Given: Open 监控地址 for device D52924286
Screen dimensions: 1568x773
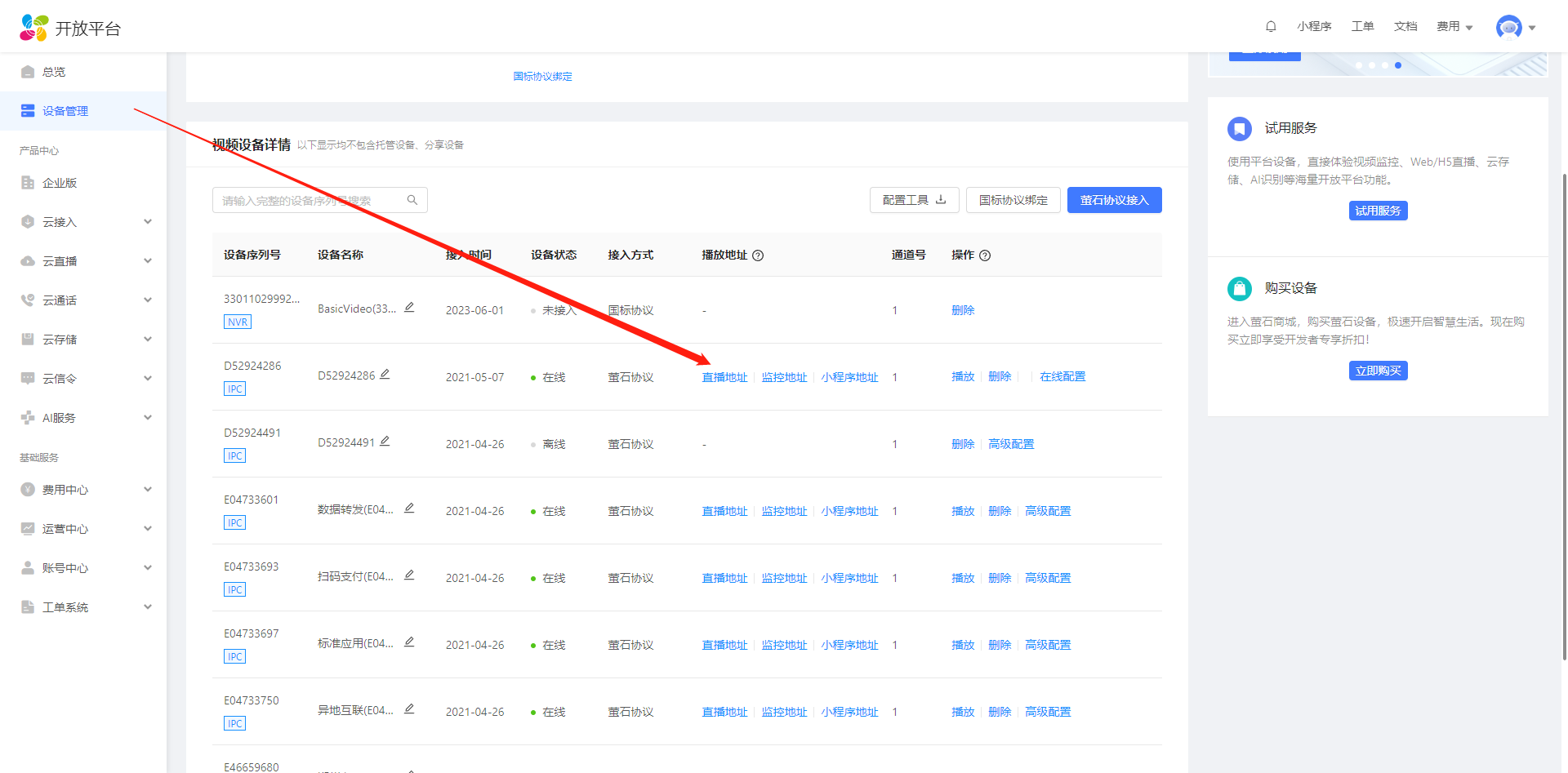Looking at the screenshot, I should (x=784, y=377).
